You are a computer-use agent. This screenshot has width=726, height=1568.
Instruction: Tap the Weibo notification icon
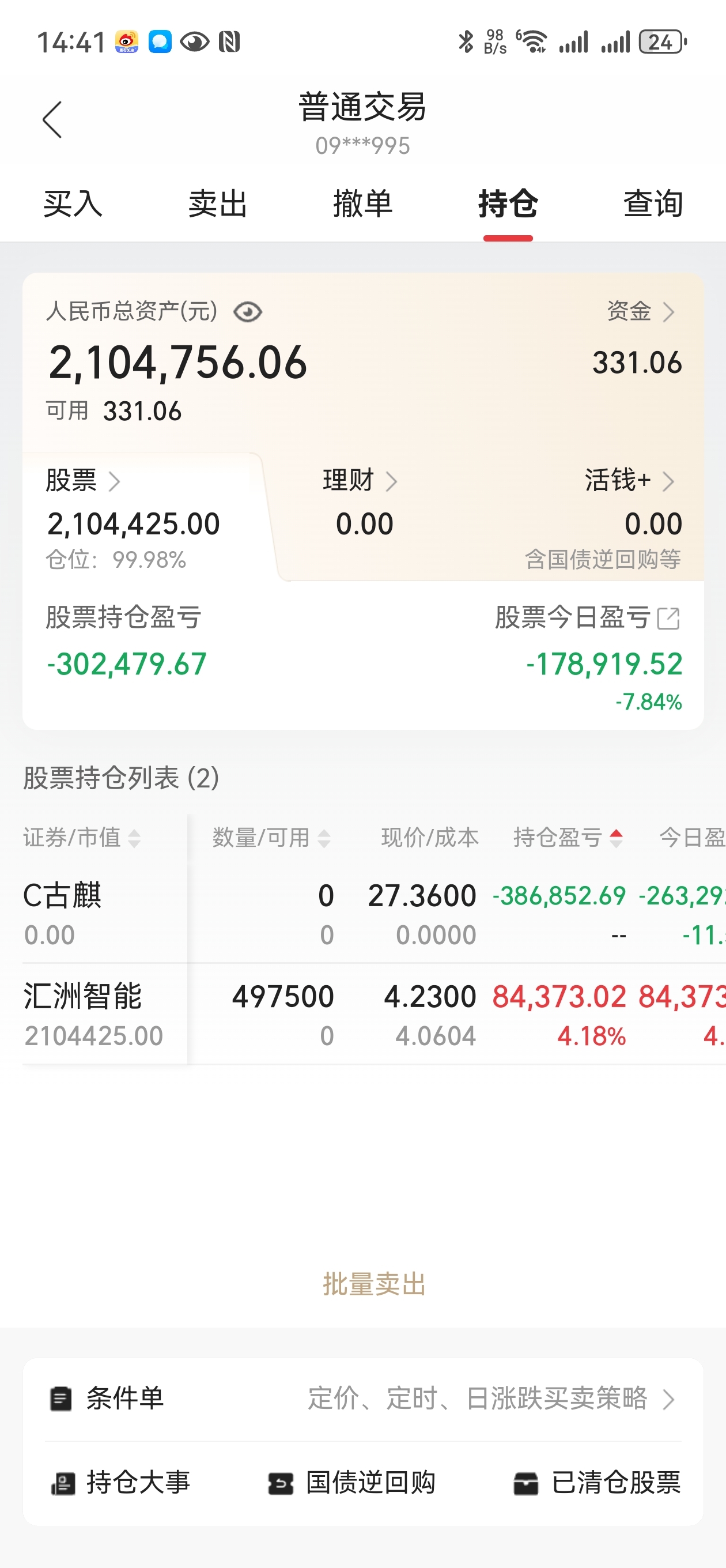(x=127, y=42)
